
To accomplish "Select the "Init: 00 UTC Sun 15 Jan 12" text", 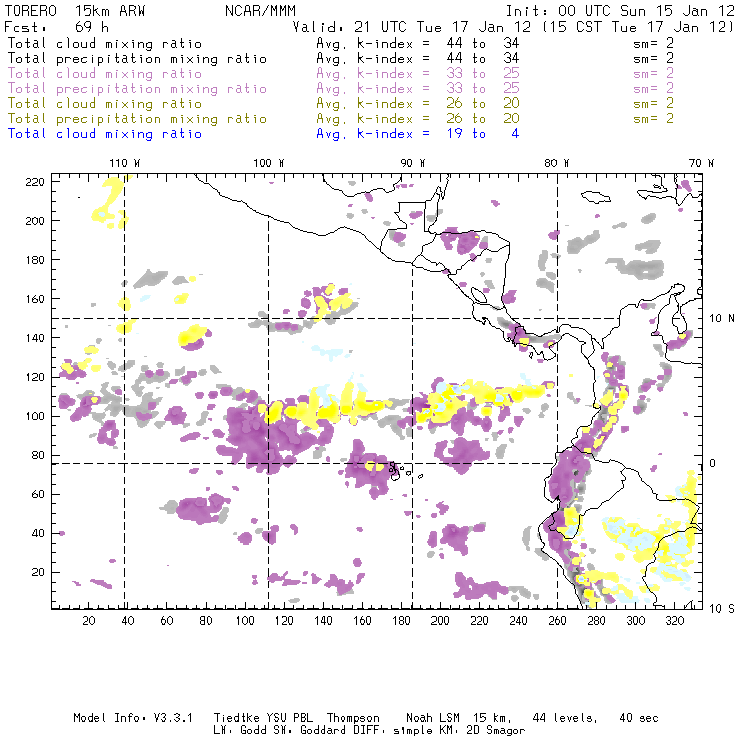I will 620,11.
